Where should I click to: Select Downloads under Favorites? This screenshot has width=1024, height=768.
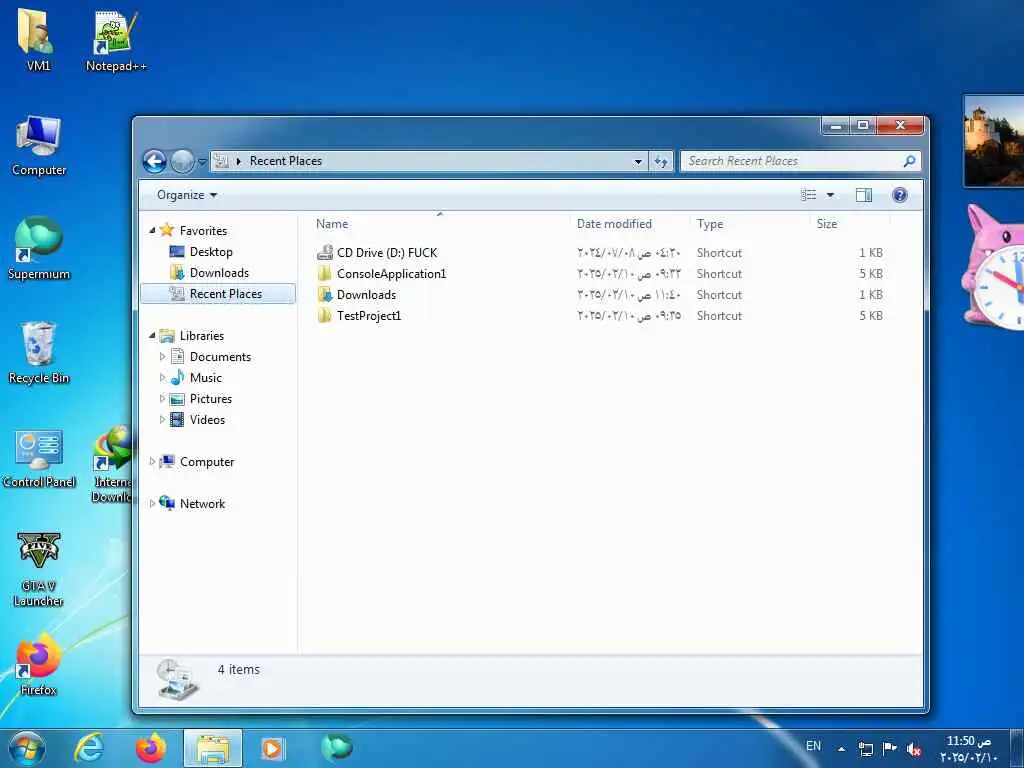[219, 272]
